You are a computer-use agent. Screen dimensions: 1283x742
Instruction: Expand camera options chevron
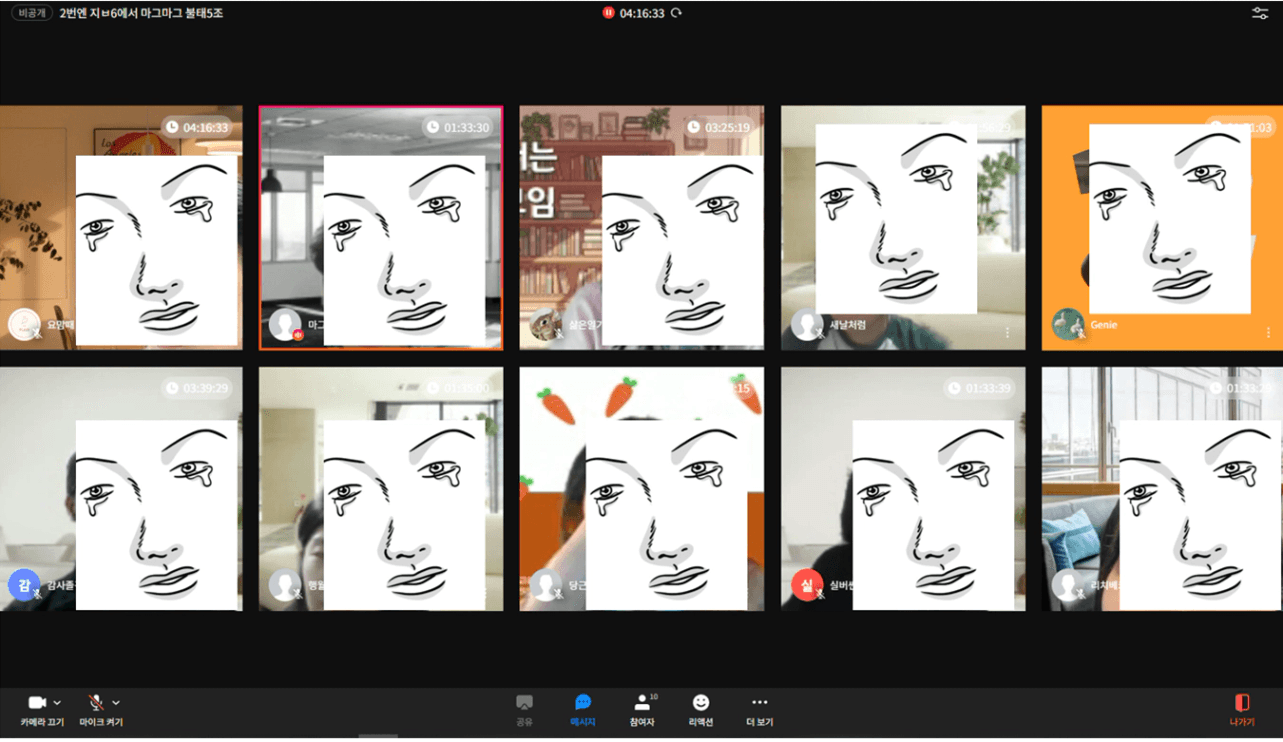pyautogui.click(x=57, y=703)
